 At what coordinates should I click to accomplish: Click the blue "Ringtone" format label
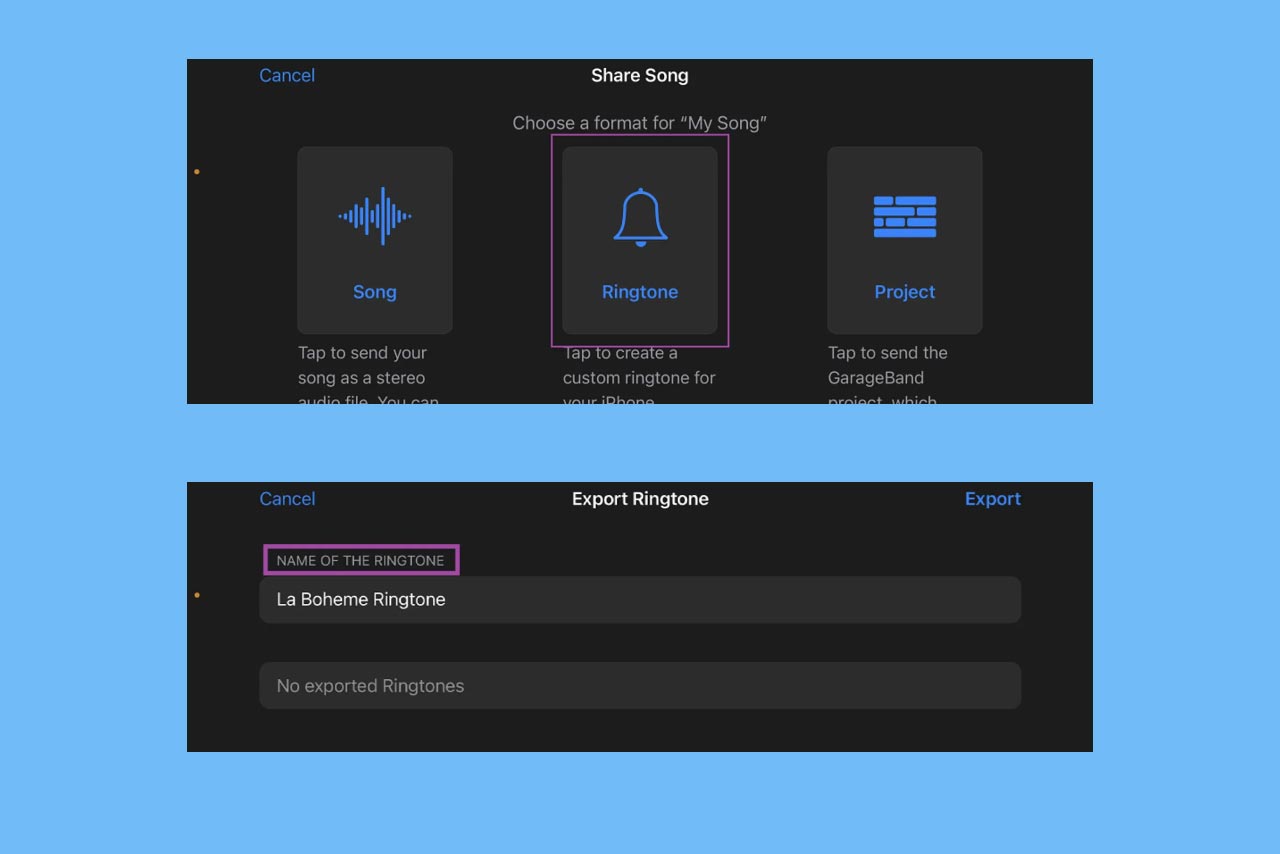tap(640, 292)
